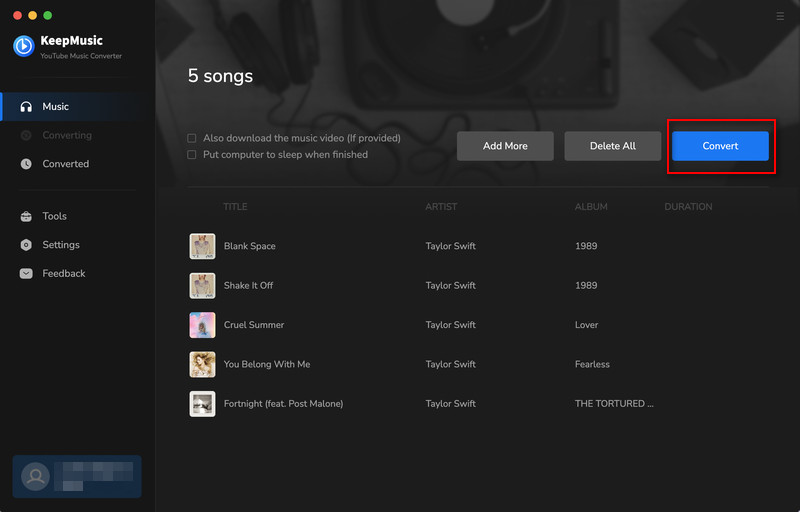Click the blue Convert button
Viewport: 800px width, 512px height.
[x=720, y=146]
